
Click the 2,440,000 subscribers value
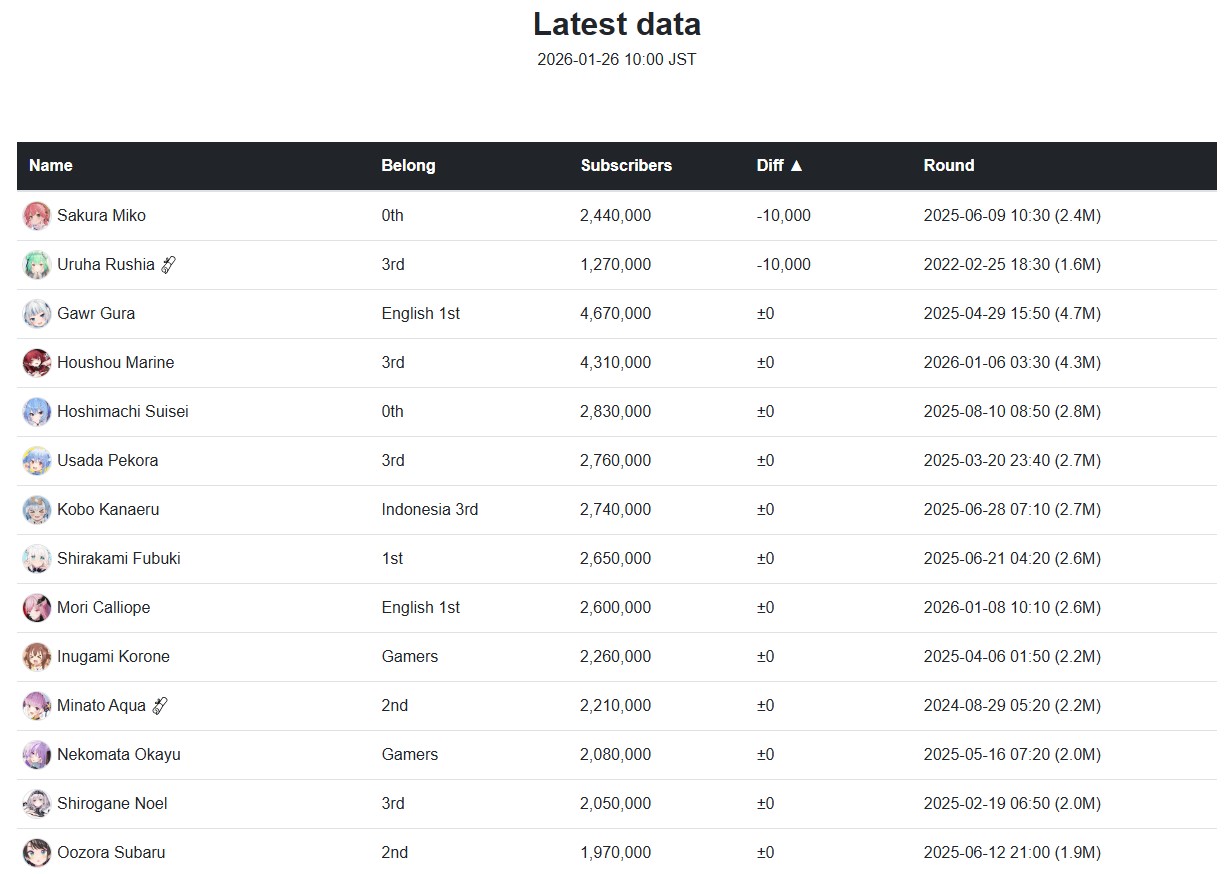tap(615, 216)
